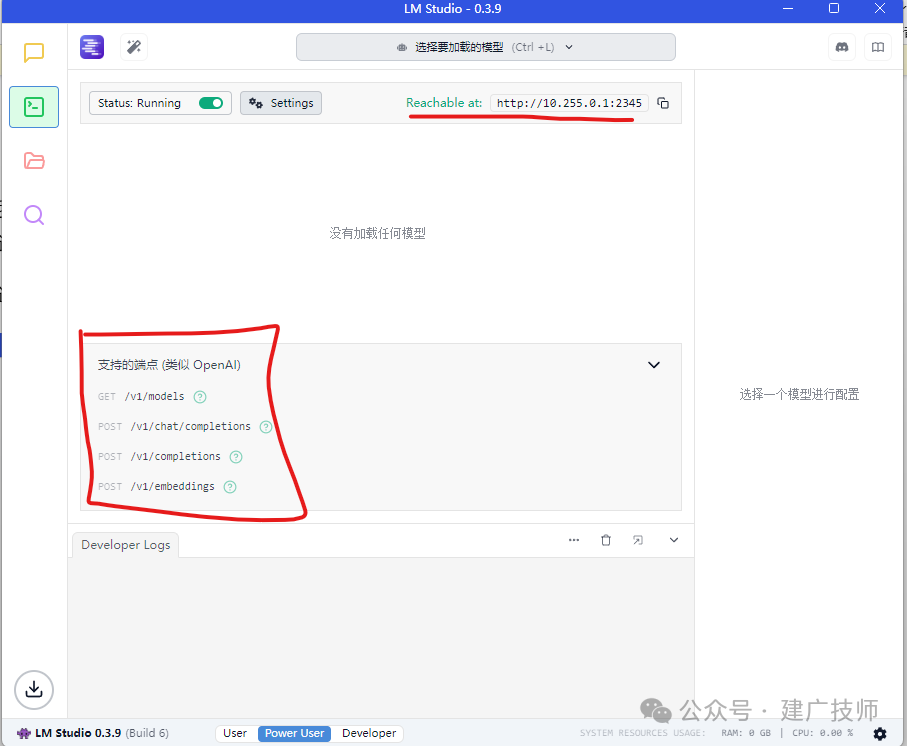Click the magic wand icon in top bar

[x=134, y=47]
